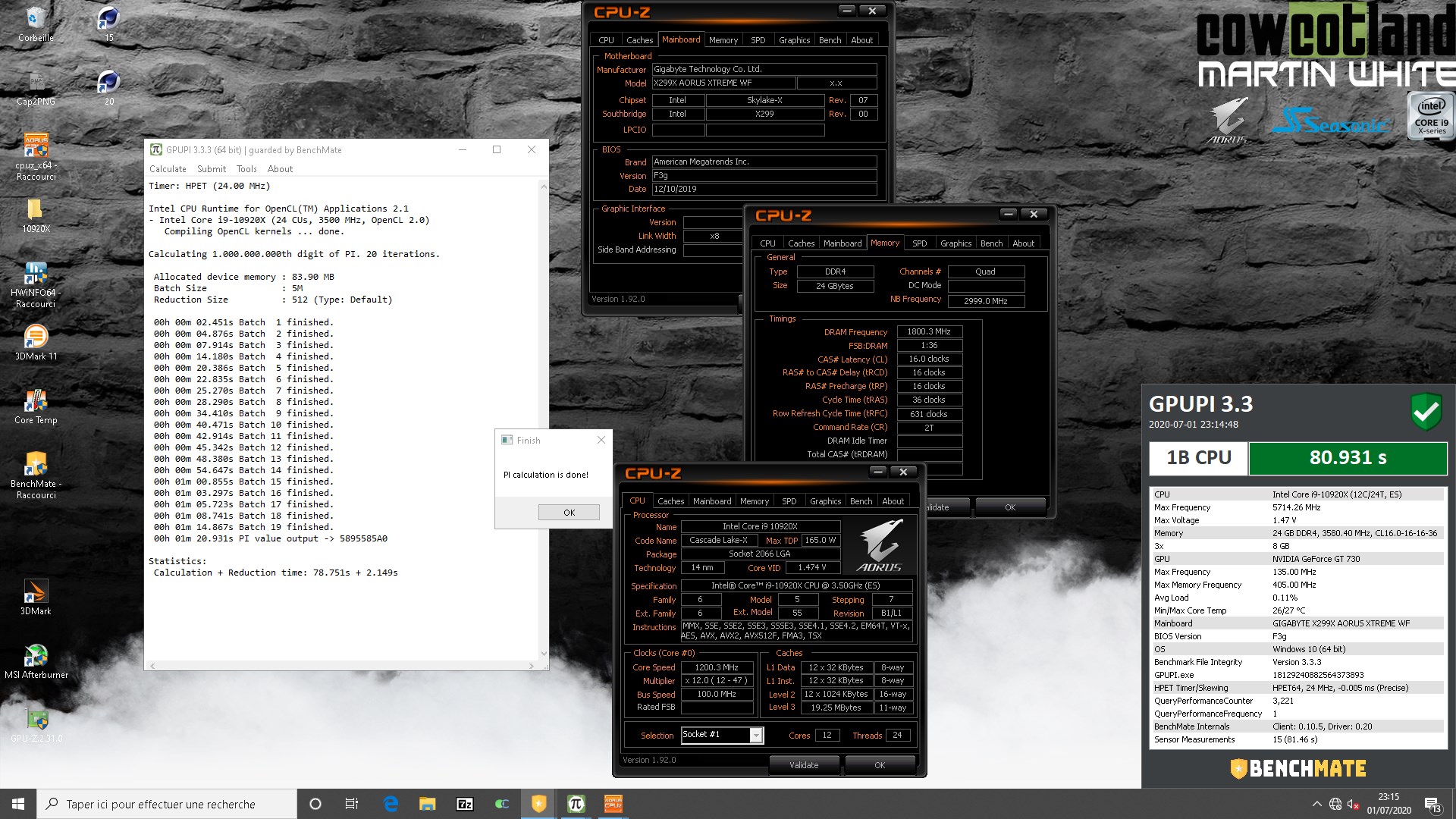The width and height of the screenshot is (1456, 819).
Task: Launch the BenchMate Raccourci desktop shortcut
Action: (x=36, y=475)
